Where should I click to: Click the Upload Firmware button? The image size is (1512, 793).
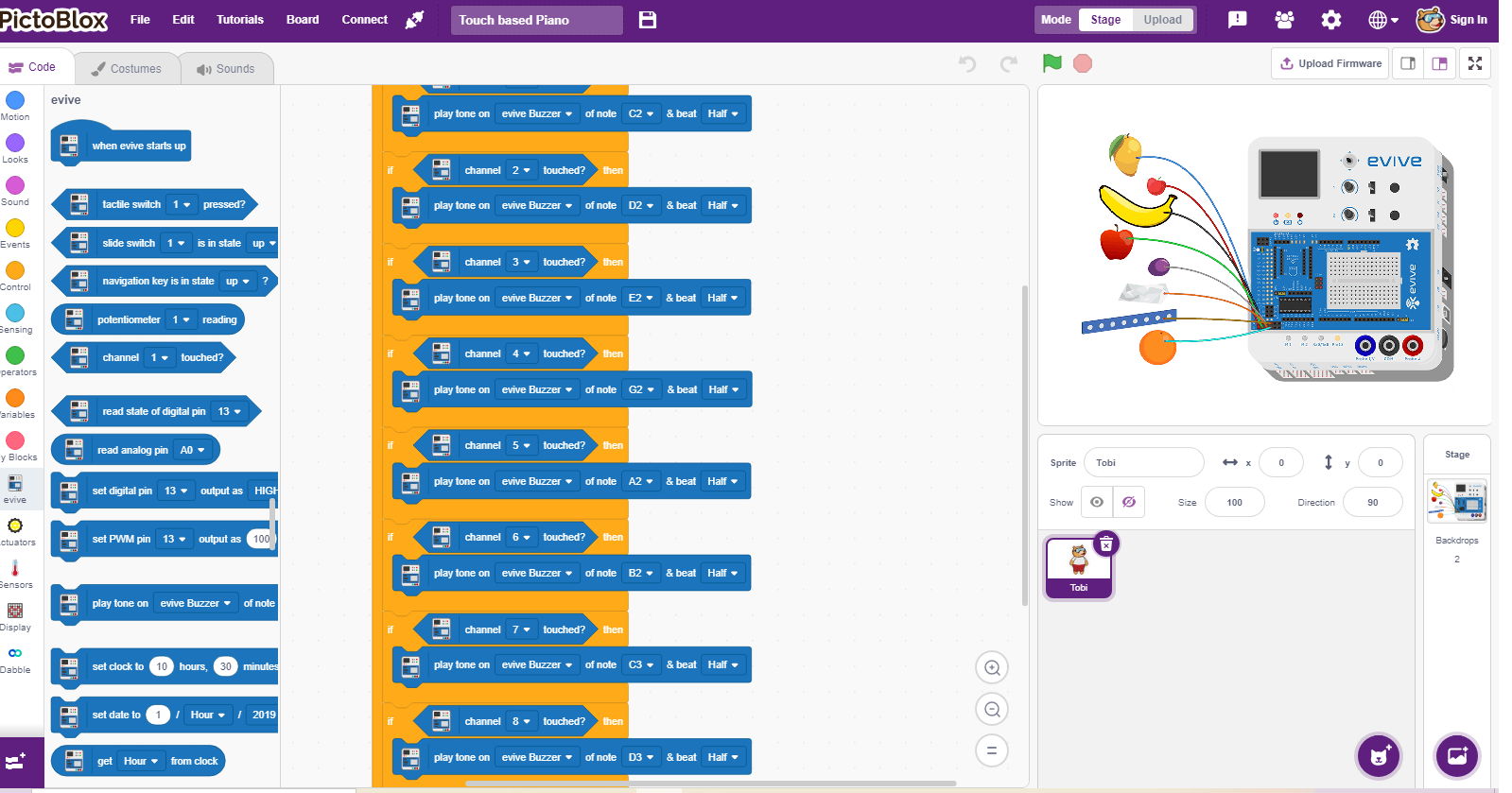1330,63
